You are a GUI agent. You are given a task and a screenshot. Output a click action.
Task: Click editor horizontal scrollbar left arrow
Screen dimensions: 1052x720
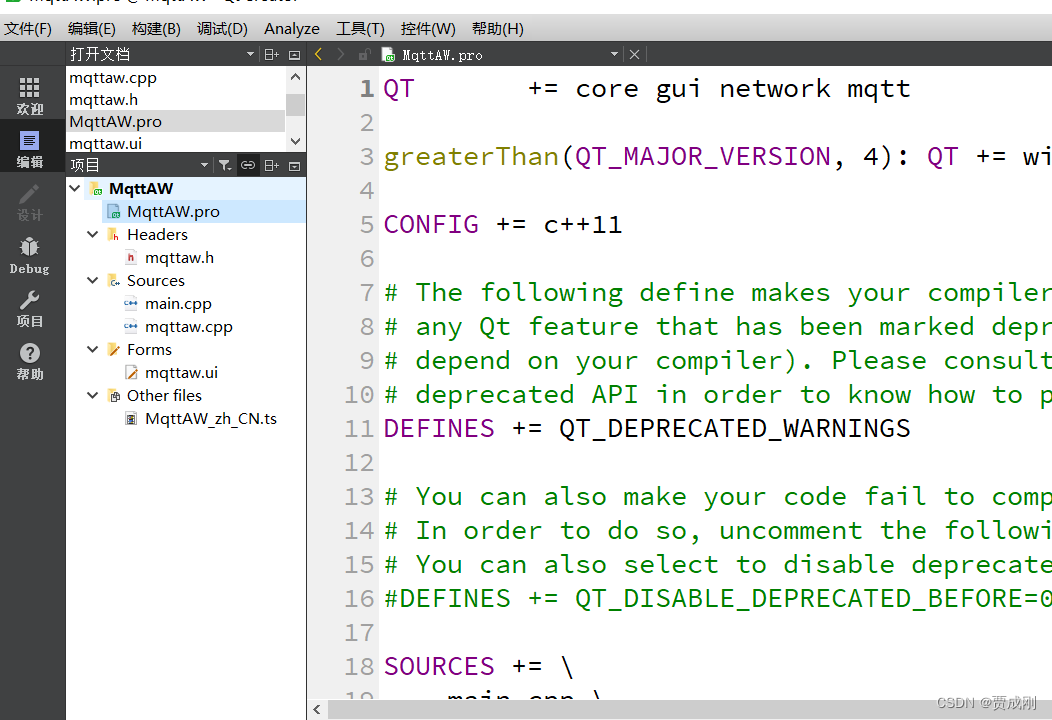point(317,709)
